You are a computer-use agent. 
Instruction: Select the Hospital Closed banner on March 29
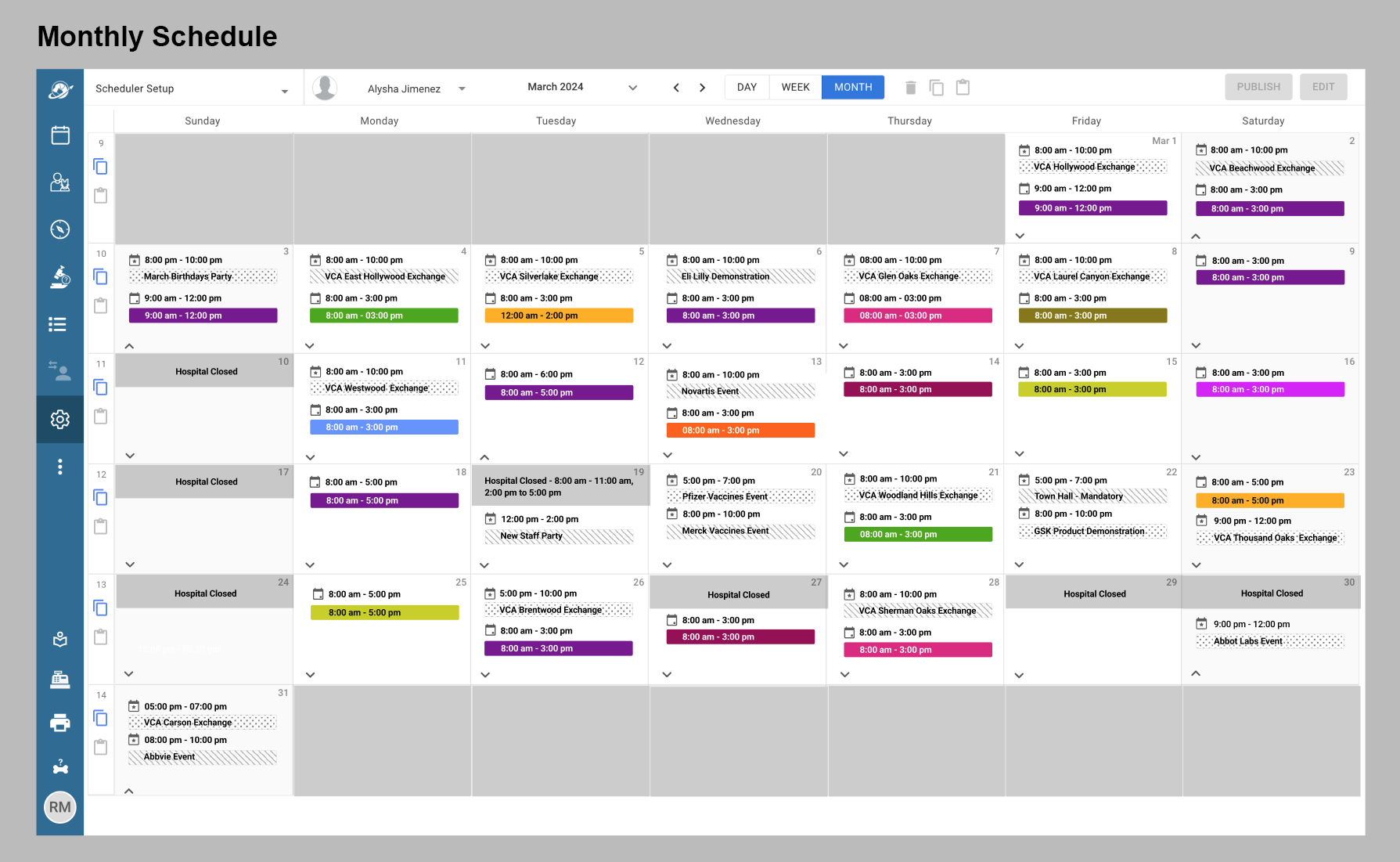coord(1093,593)
